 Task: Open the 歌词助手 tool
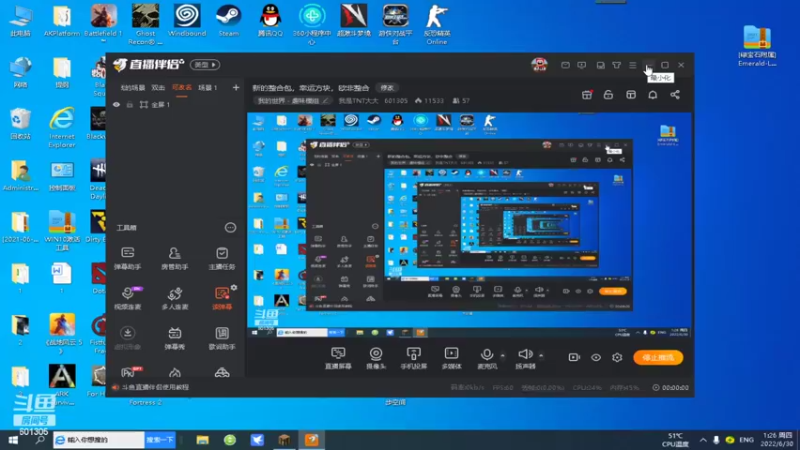(x=222, y=338)
